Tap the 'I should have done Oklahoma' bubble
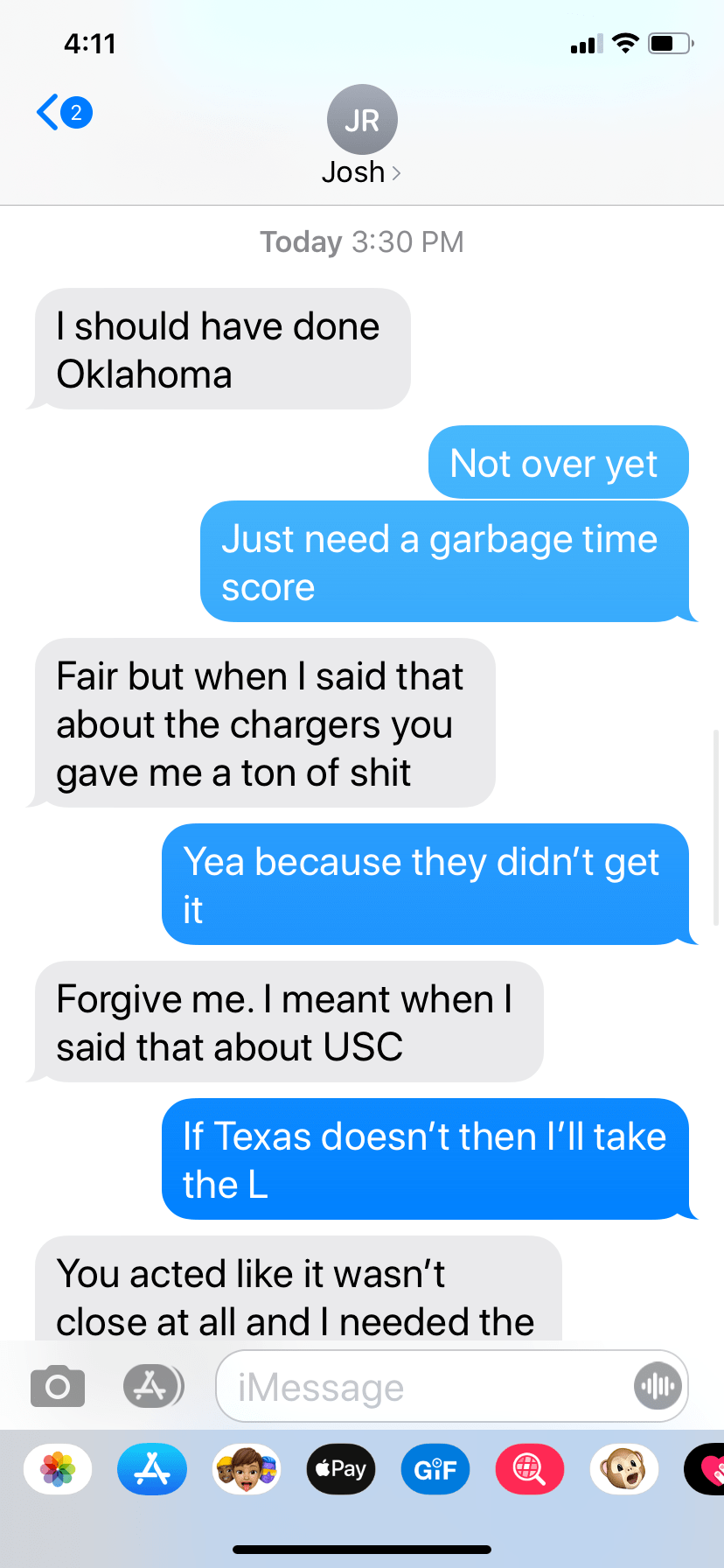The height and width of the screenshot is (1568, 724). [222, 349]
